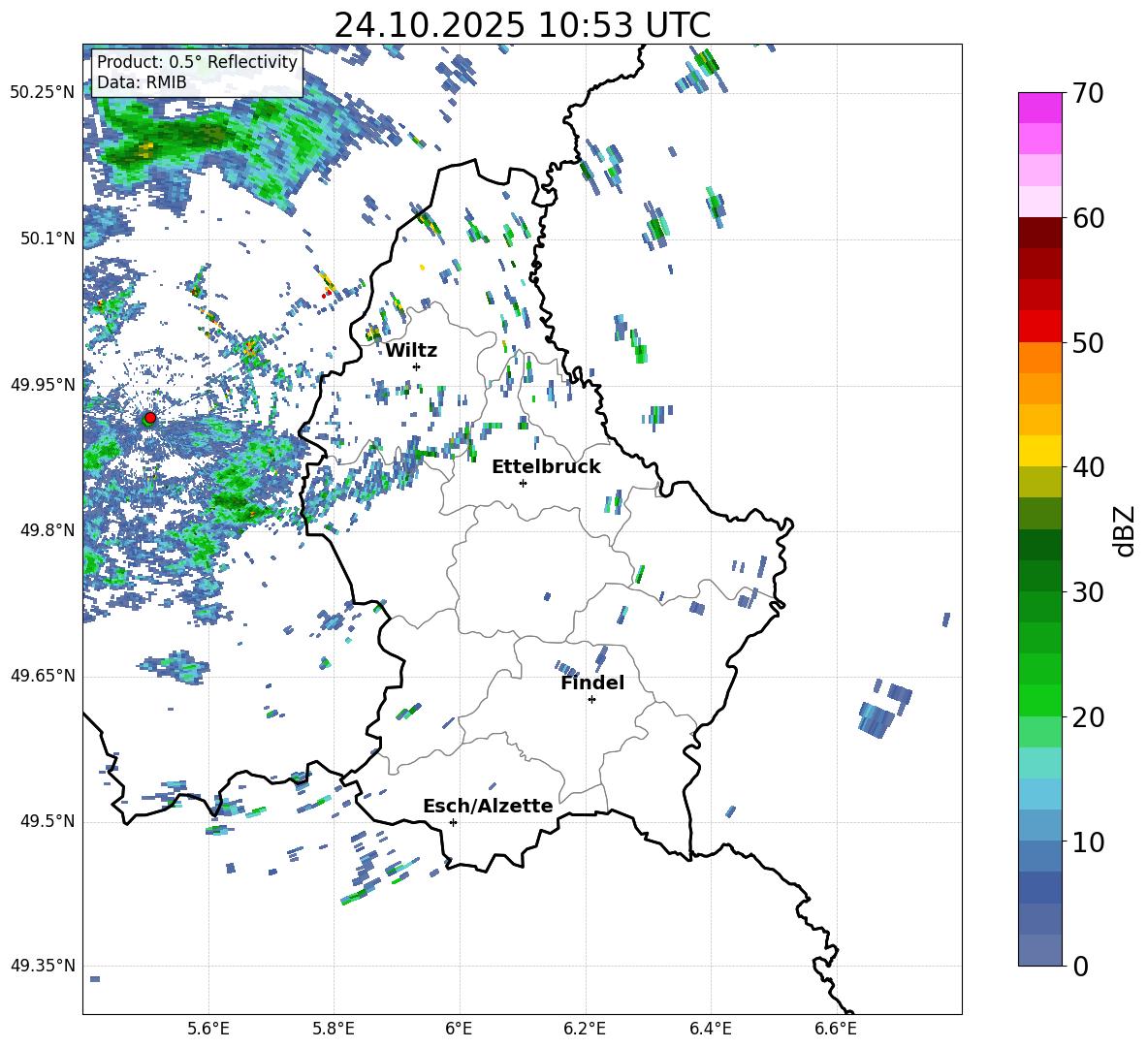Screen dimensions: 1148x1048
Task: Click the Findel station cross marker
Action: tap(591, 700)
